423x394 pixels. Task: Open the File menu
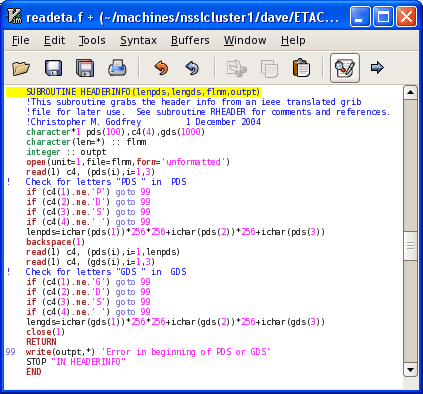tap(21, 40)
